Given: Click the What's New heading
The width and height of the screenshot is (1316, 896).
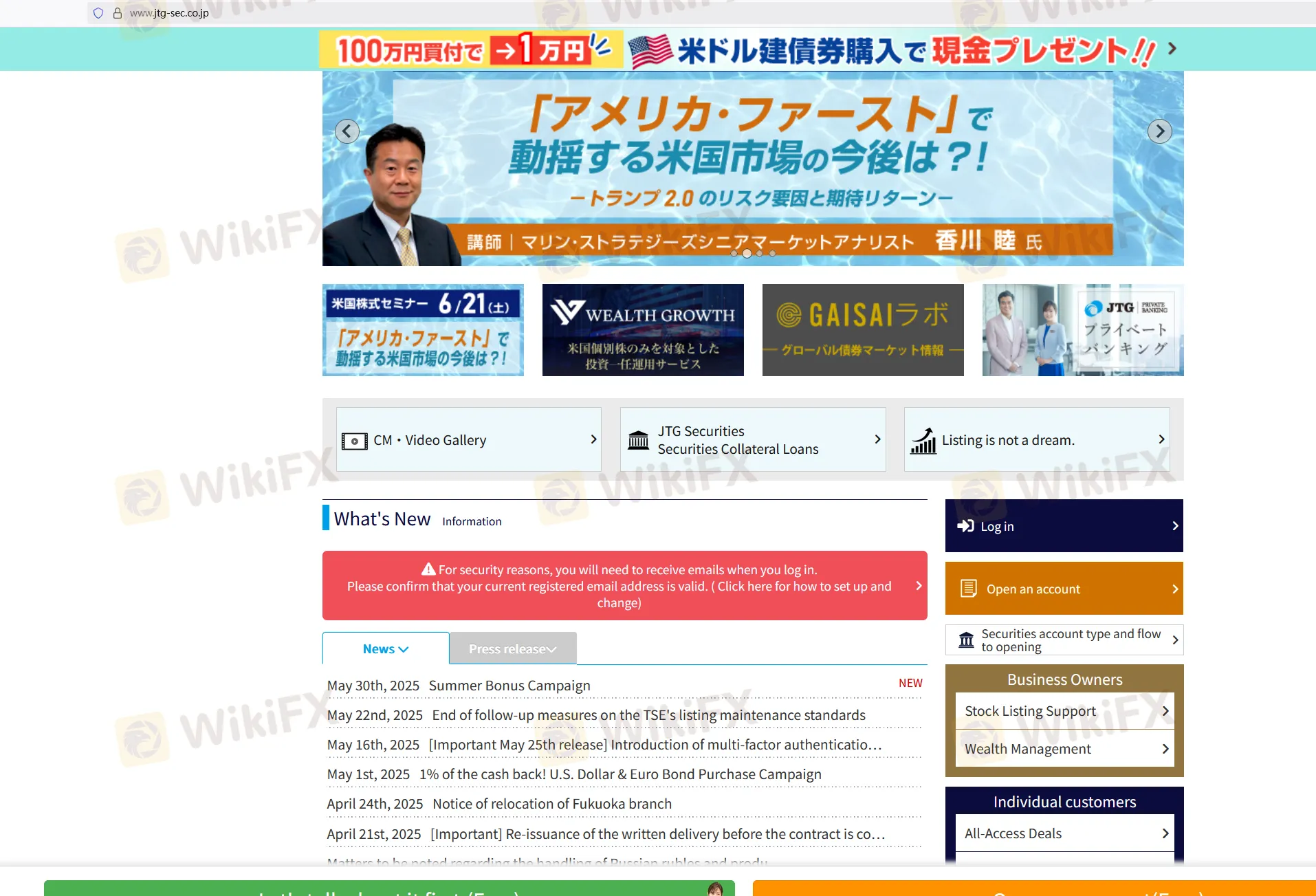Looking at the screenshot, I should coord(382,519).
